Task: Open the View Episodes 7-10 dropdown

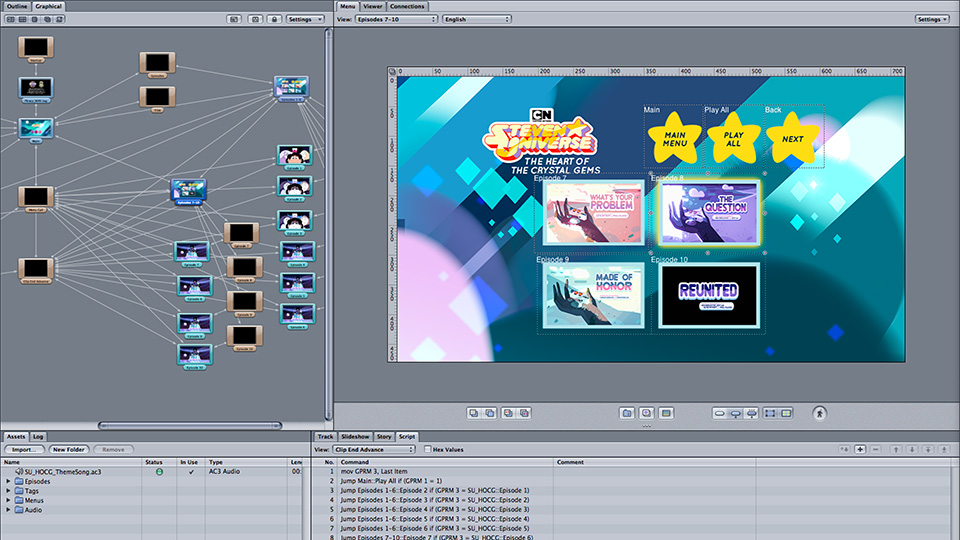Action: click(396, 20)
